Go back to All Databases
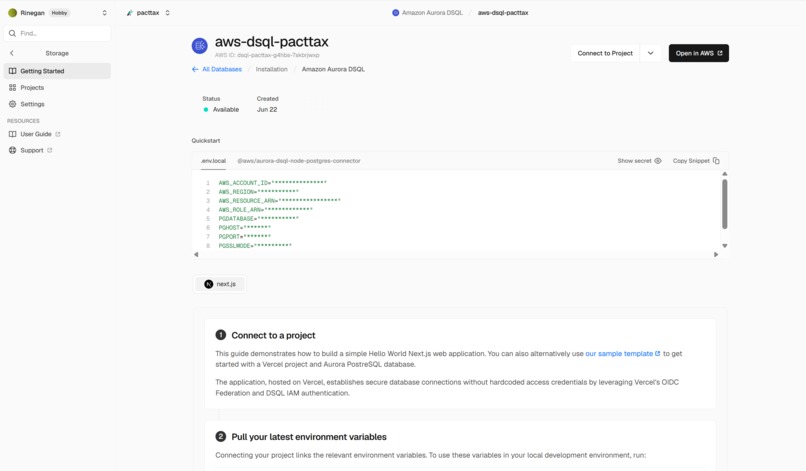The height and width of the screenshot is (471, 806). point(222,69)
